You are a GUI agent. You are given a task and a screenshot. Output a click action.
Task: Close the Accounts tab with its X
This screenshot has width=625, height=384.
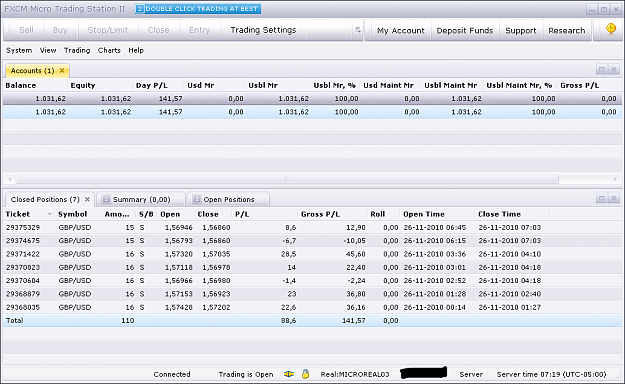(62, 71)
